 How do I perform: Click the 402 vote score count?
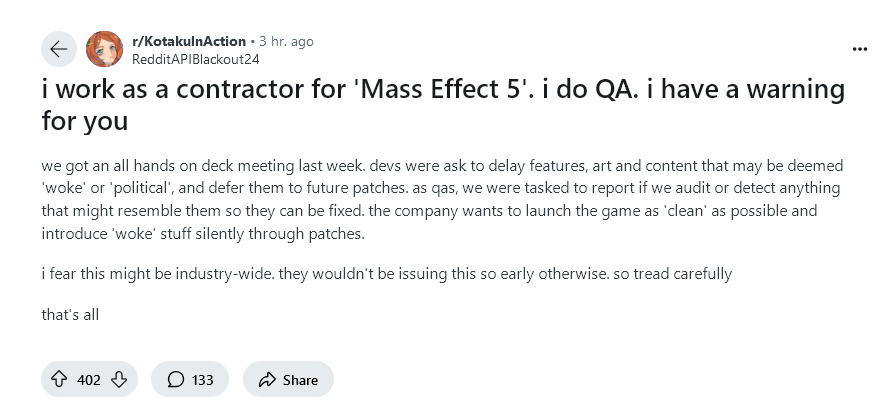pyautogui.click(x=89, y=380)
